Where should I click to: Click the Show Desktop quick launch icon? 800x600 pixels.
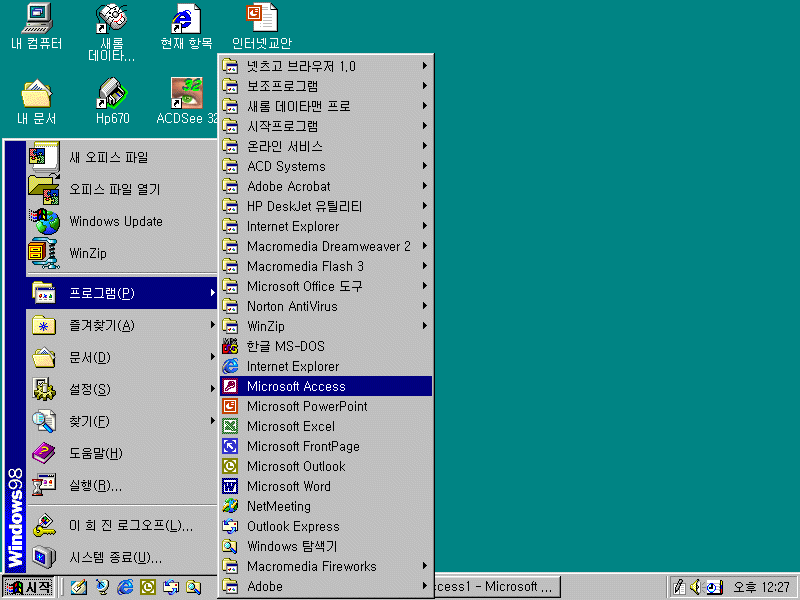(x=79, y=587)
